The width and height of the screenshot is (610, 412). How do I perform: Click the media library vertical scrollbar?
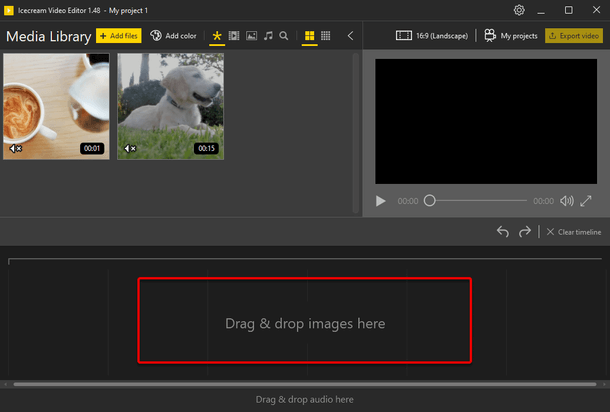coord(356,133)
